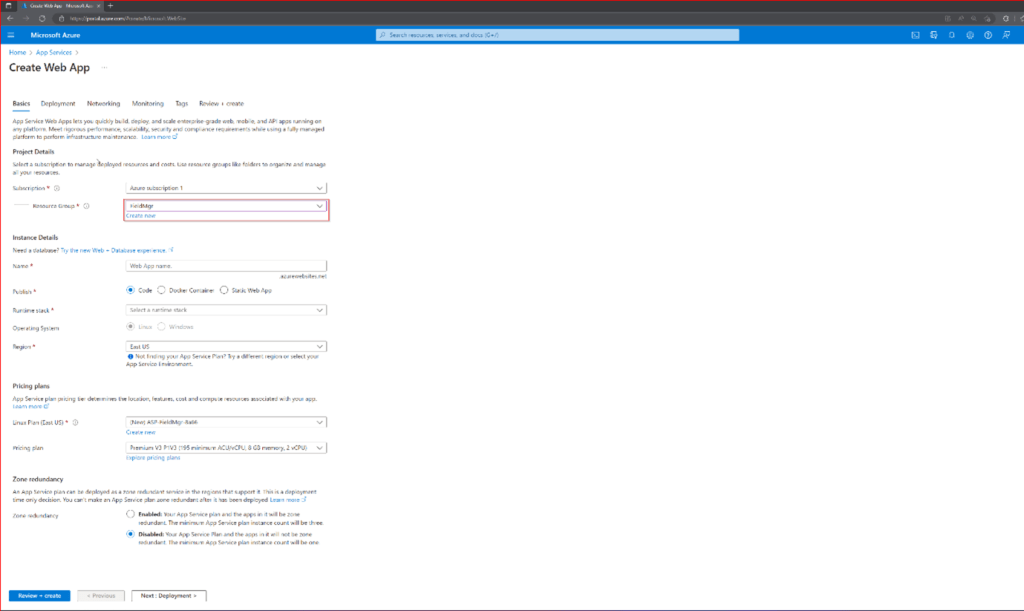
Task: Open the browser tab actions icon left of the tab
Action: point(8,6)
